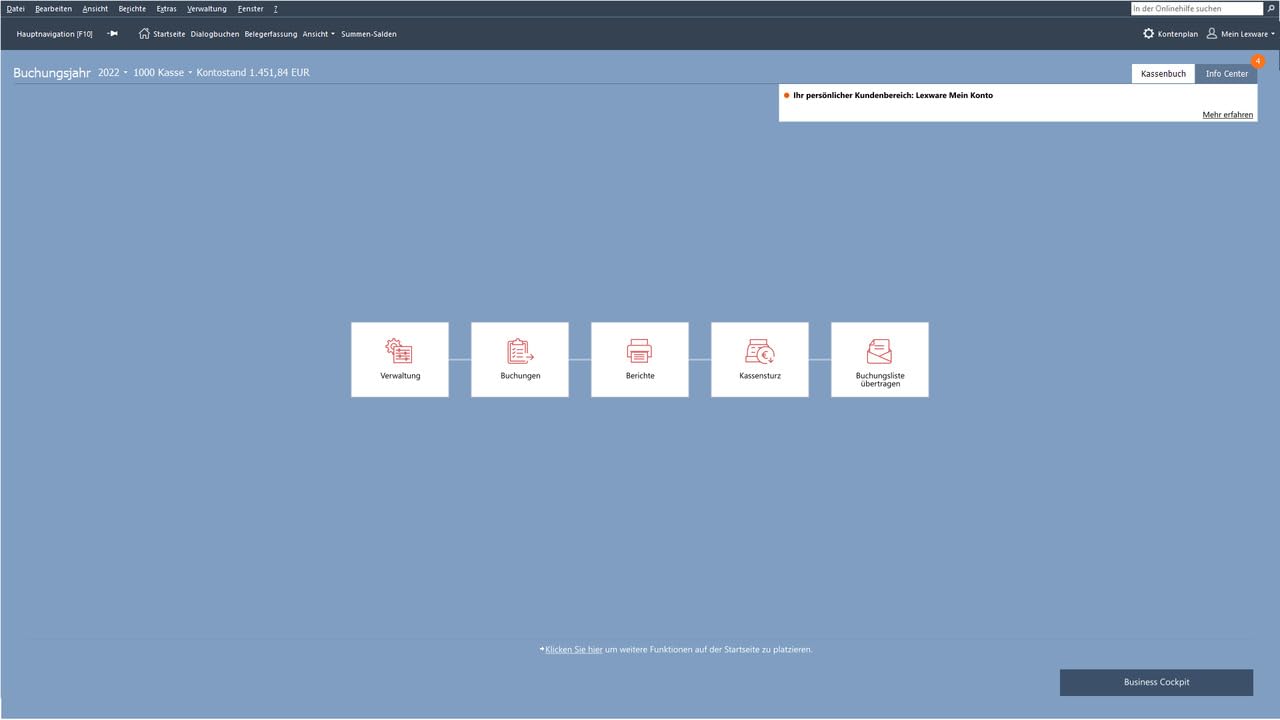This screenshot has height=720, width=1280.
Task: Click into the Onlinehilfe search field
Action: [1197, 8]
